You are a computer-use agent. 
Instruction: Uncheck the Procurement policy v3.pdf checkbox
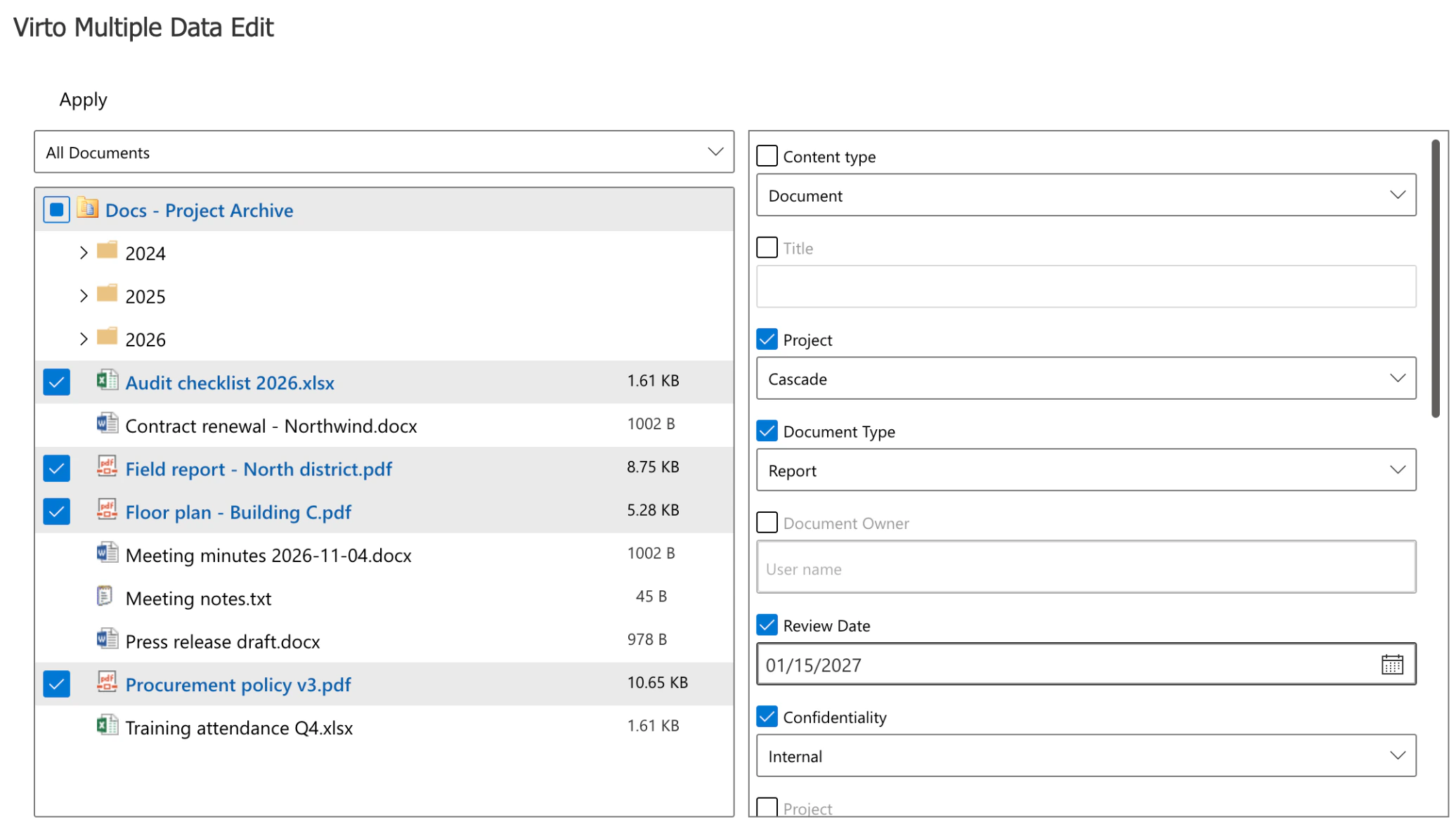(x=57, y=684)
